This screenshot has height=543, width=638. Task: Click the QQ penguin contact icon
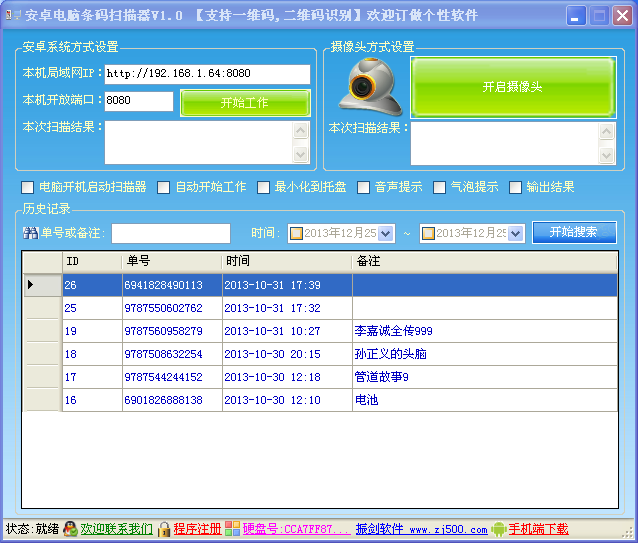pyautogui.click(x=70, y=529)
